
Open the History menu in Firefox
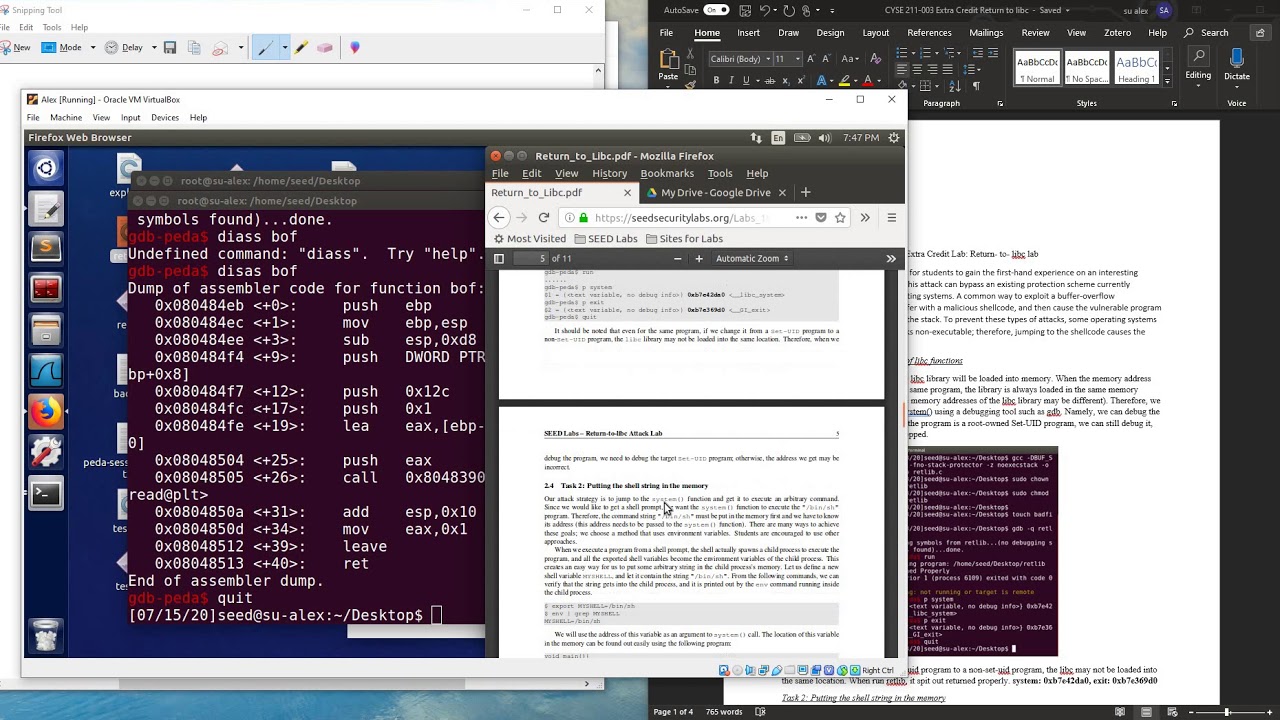point(609,174)
